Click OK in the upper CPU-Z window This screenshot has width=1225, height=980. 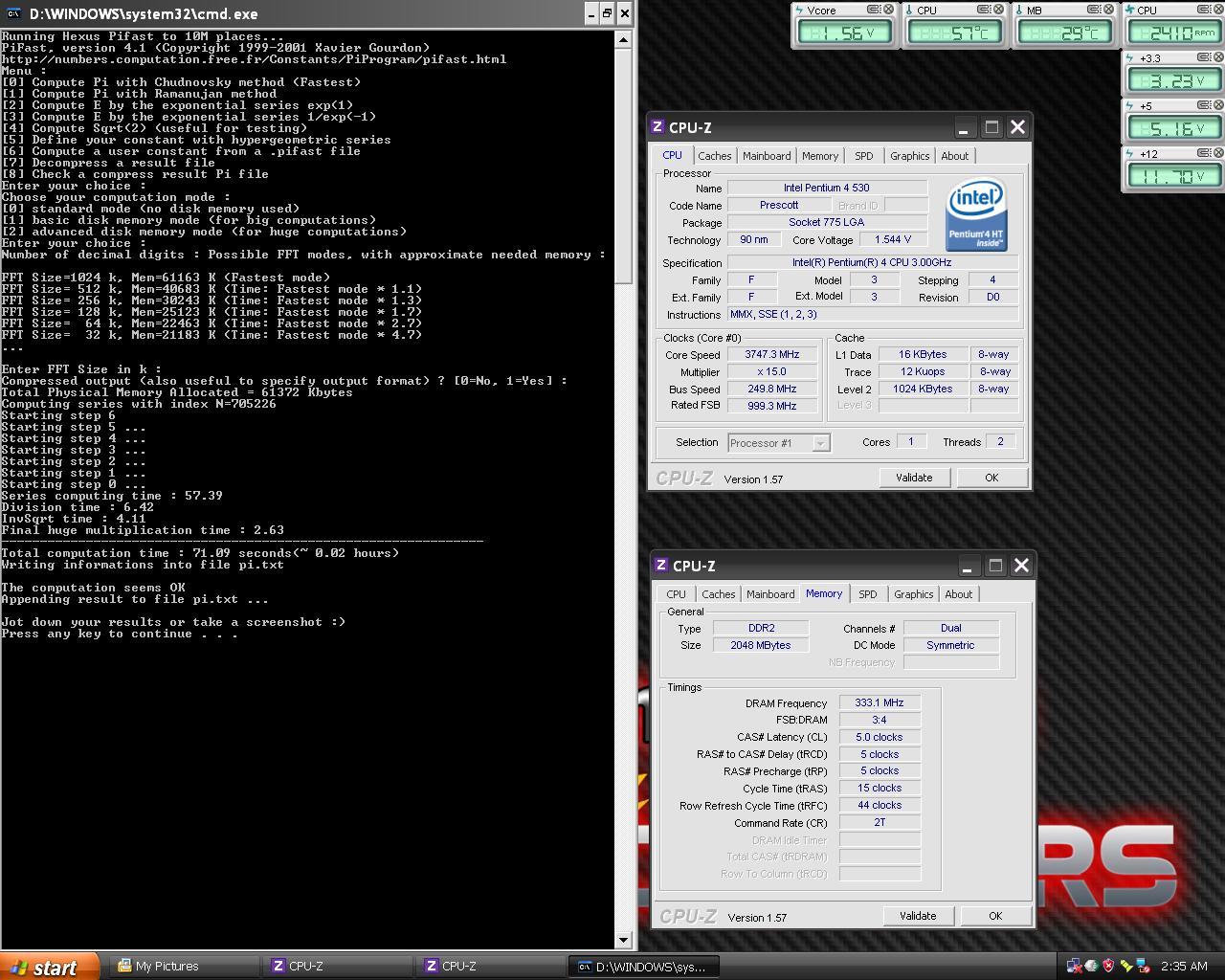pyautogui.click(x=991, y=478)
